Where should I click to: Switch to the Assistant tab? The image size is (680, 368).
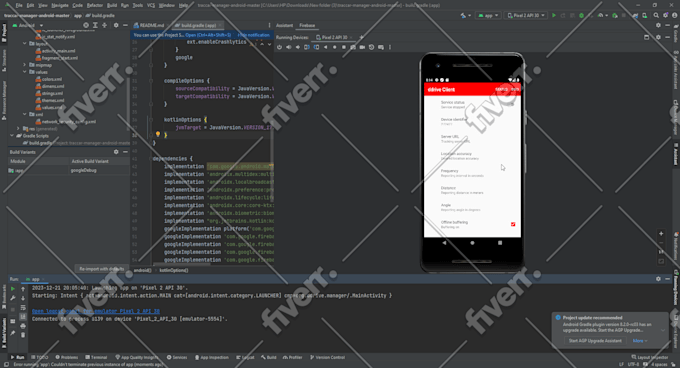(x=284, y=26)
